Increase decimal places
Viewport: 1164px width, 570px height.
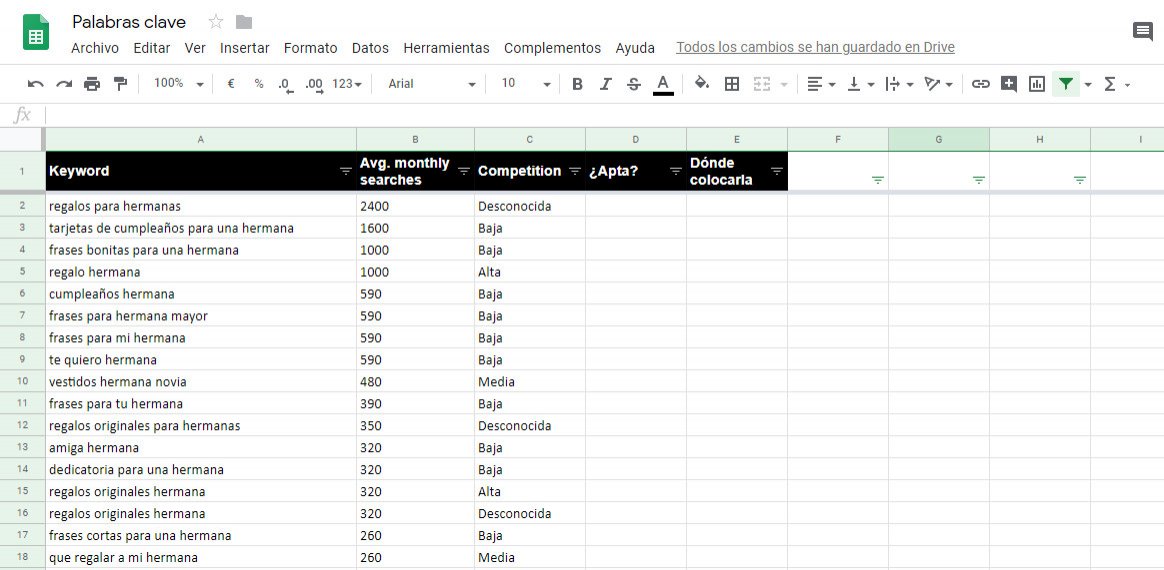314,85
